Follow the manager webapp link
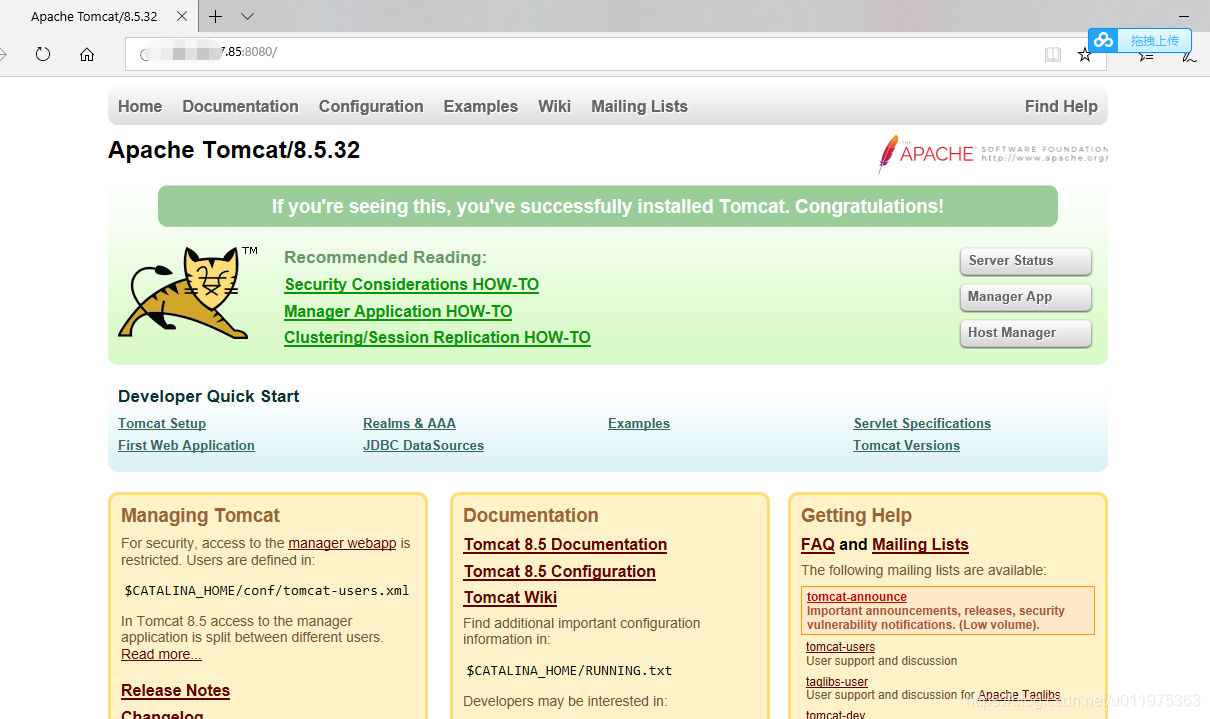The width and height of the screenshot is (1210, 719). tap(342, 543)
